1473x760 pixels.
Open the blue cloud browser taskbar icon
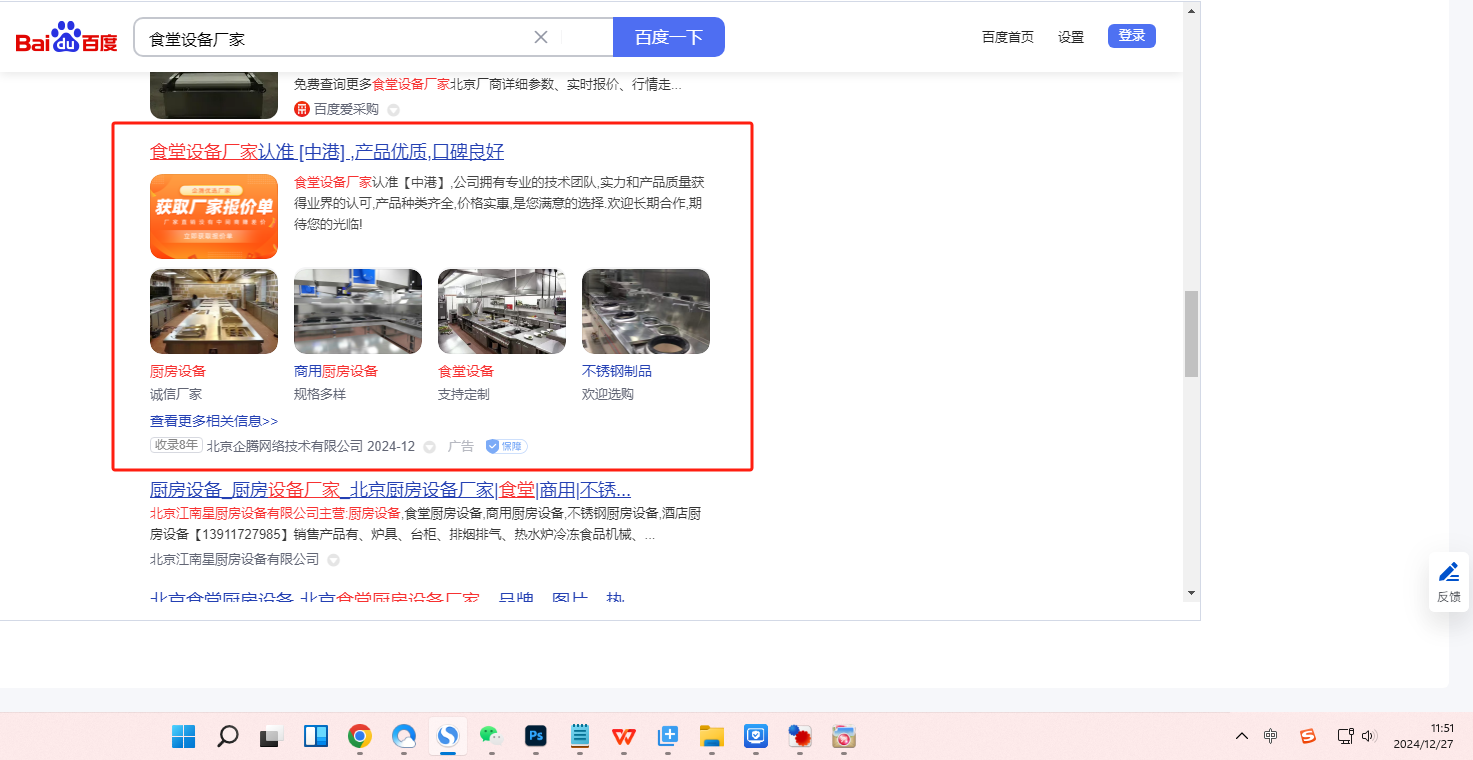point(404,737)
